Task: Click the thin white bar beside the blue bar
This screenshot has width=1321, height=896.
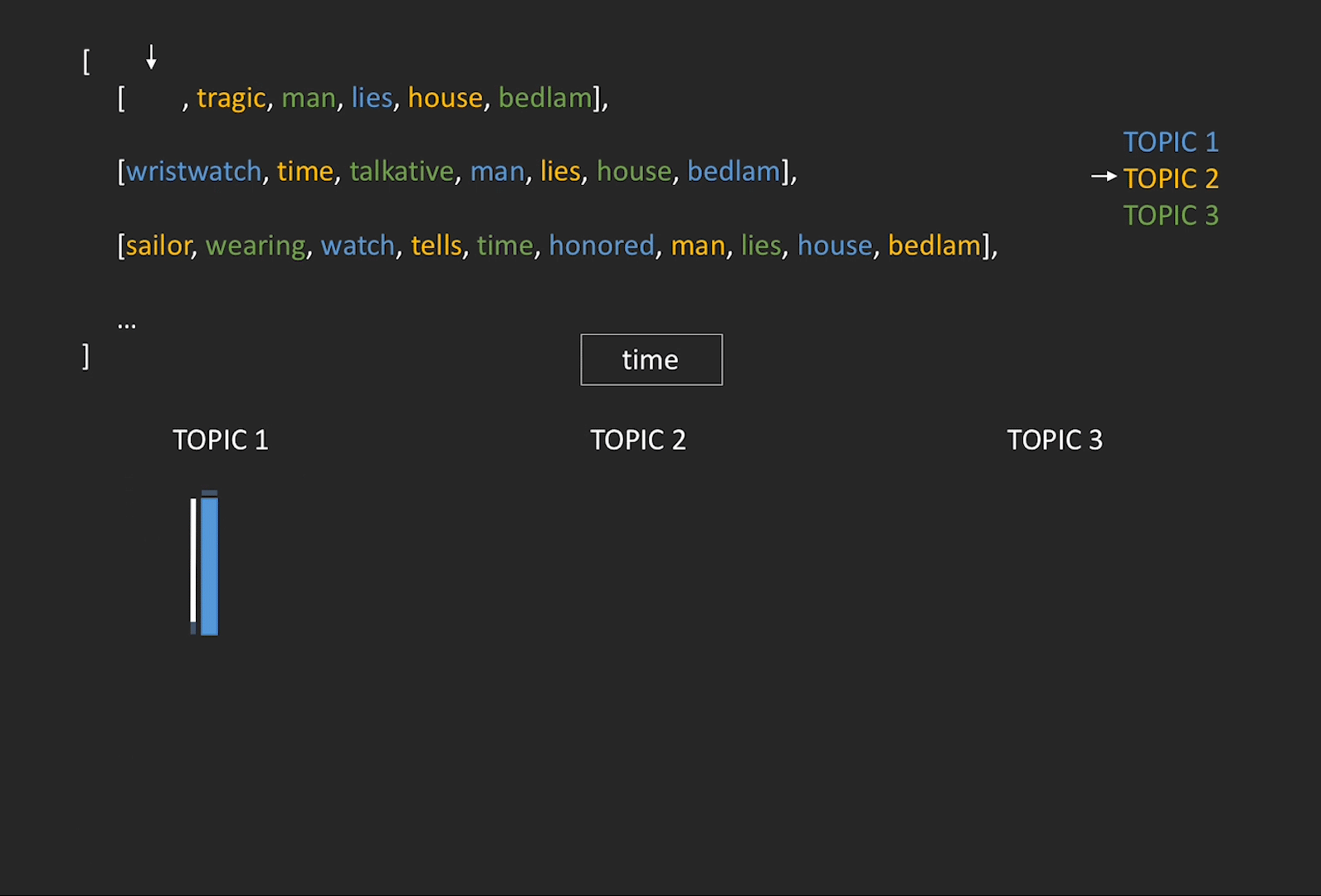Action: pyautogui.click(x=193, y=560)
